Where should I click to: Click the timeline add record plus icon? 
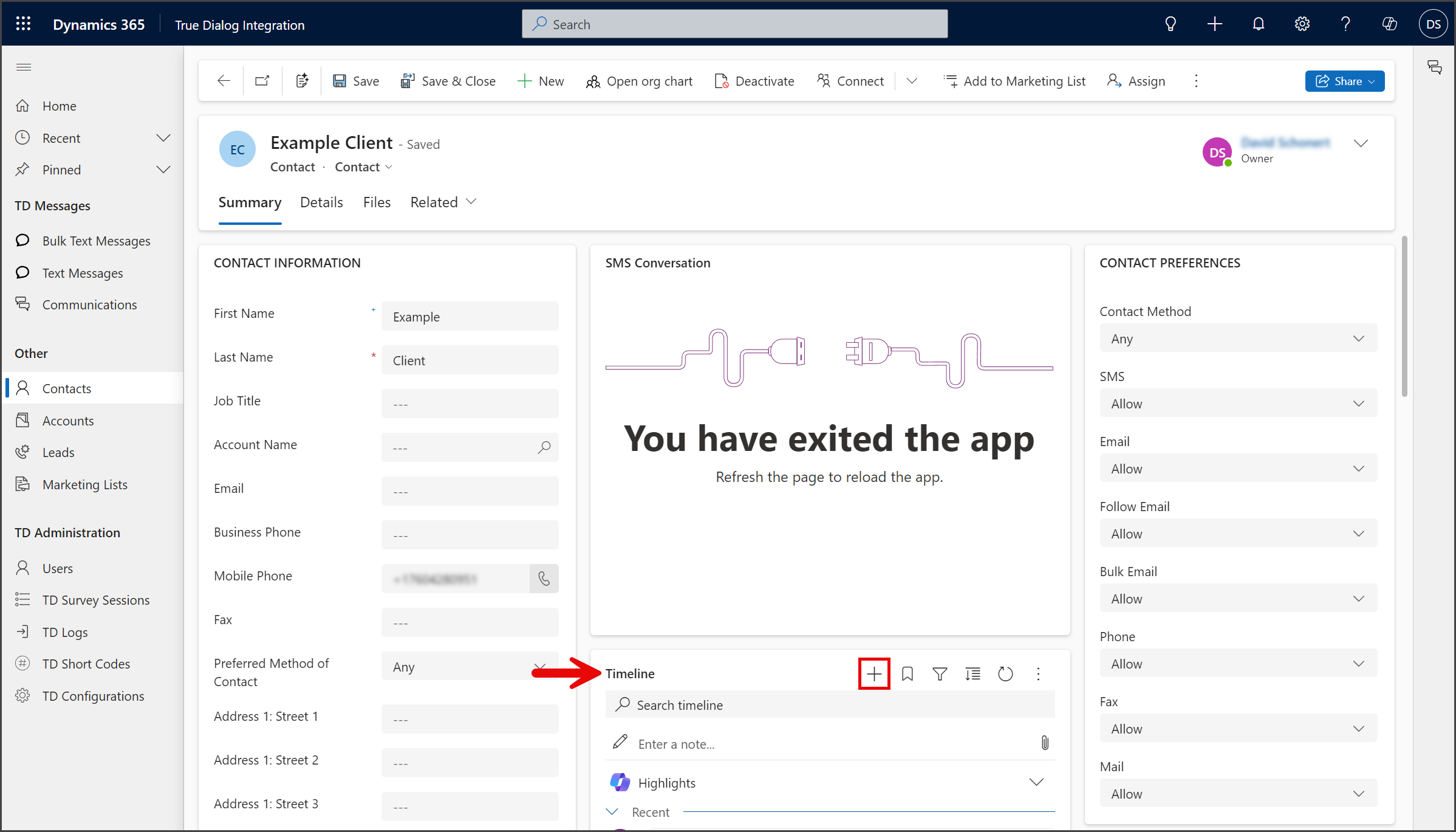tap(874, 673)
